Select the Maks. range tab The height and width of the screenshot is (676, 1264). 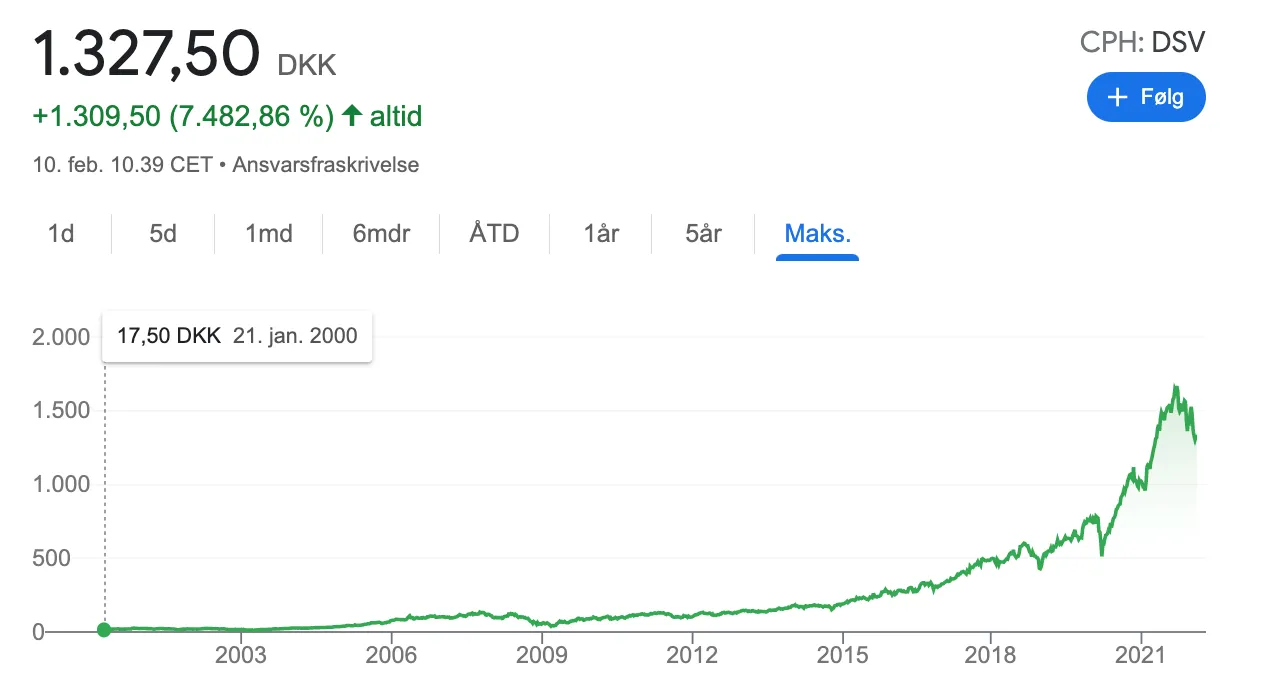point(817,234)
